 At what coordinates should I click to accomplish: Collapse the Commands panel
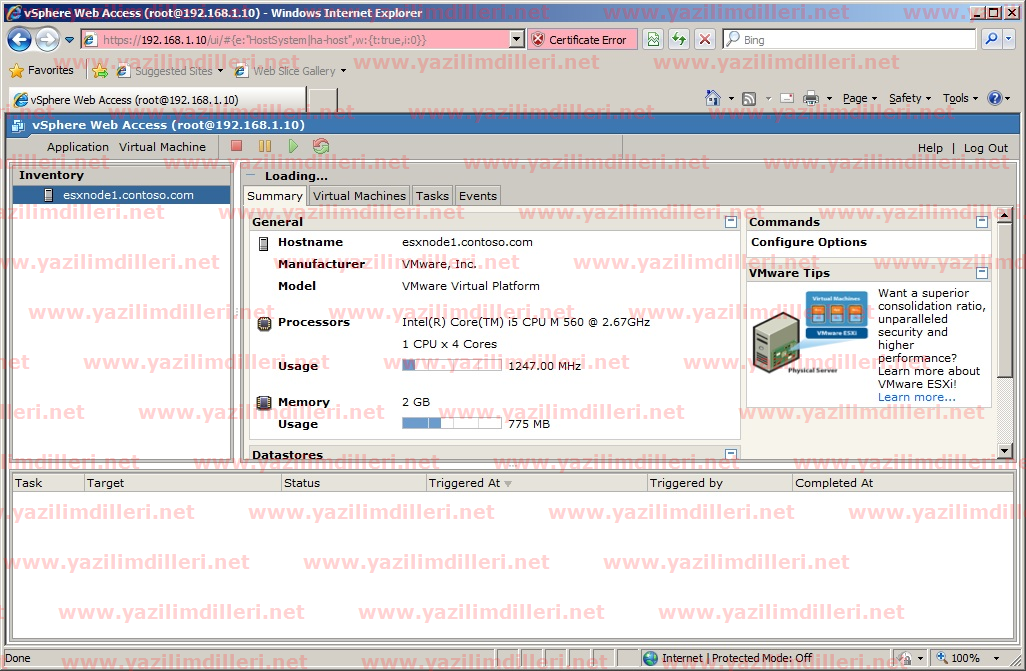982,222
